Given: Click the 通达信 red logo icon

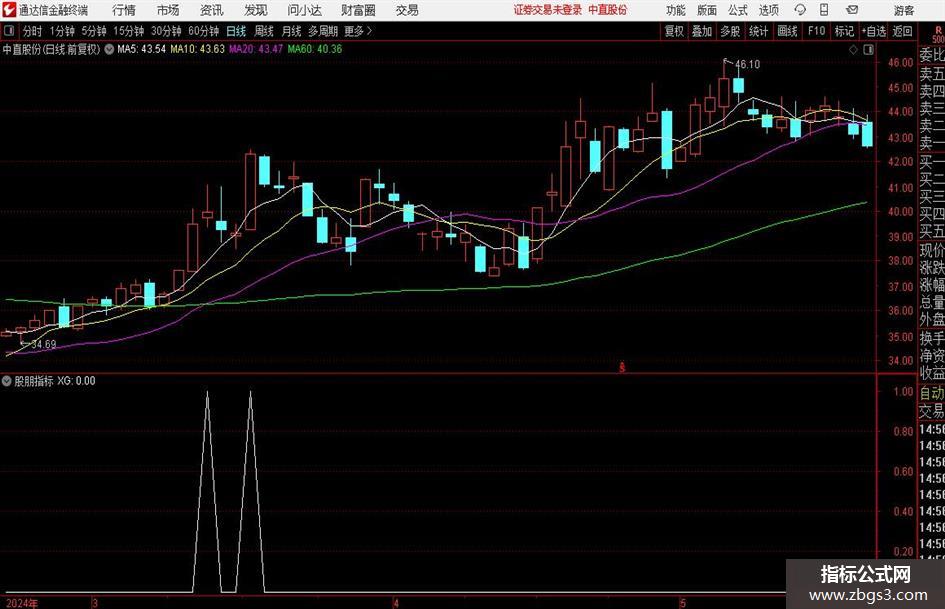Looking at the screenshot, I should [x=9, y=10].
